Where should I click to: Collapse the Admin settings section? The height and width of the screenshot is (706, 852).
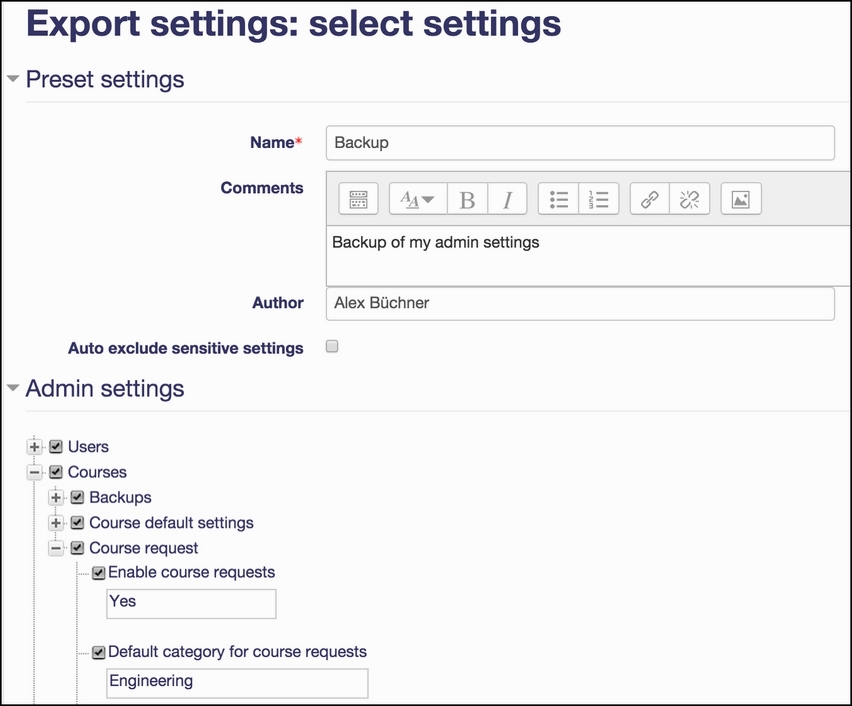tap(13, 388)
